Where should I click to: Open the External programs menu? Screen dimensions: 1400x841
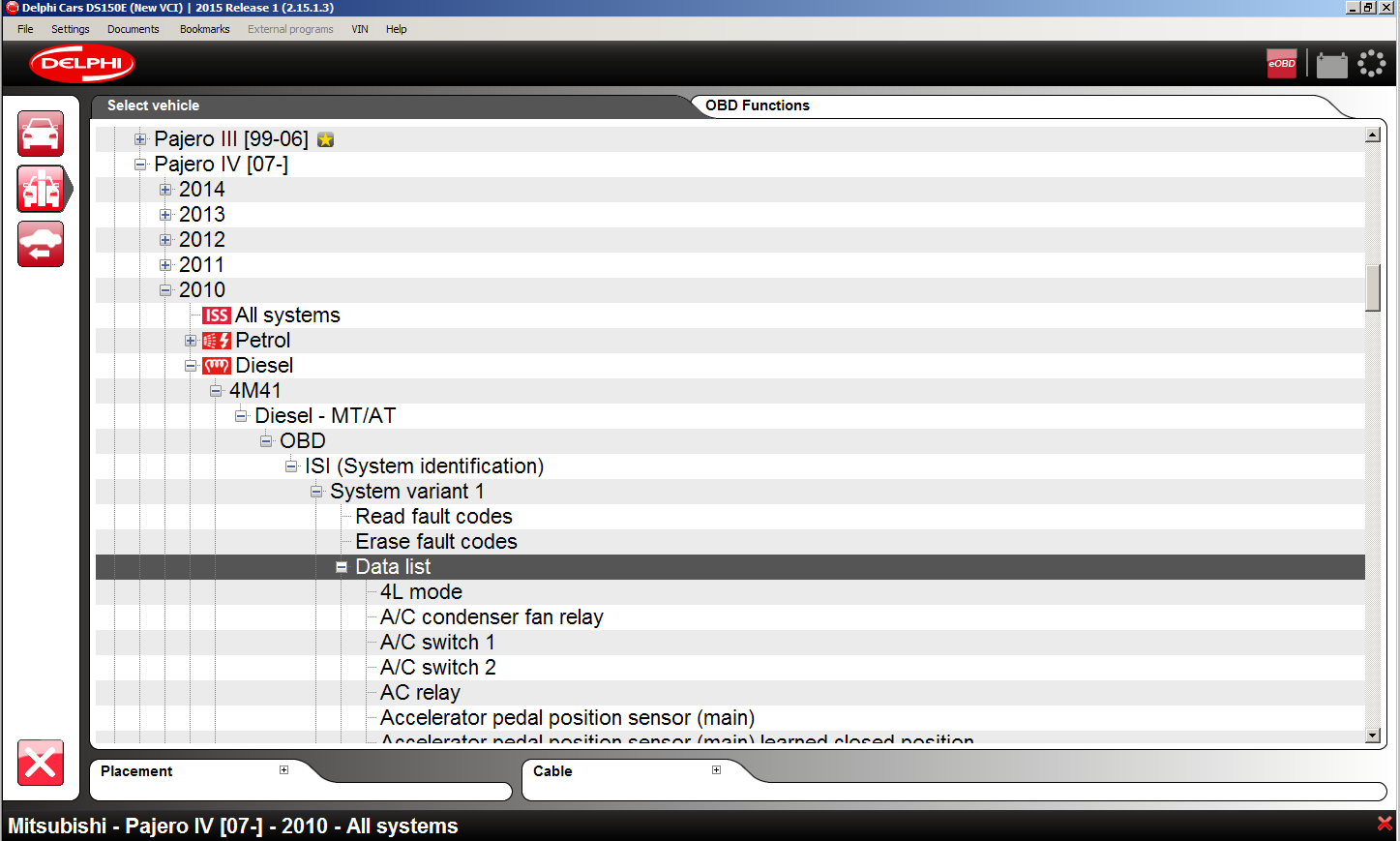(290, 29)
